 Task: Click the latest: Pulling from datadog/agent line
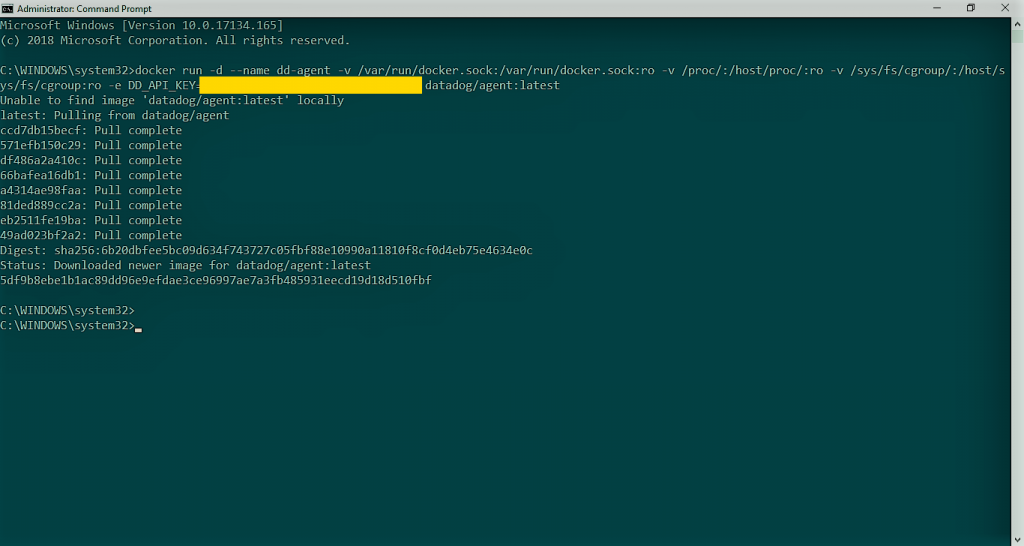(x=114, y=115)
